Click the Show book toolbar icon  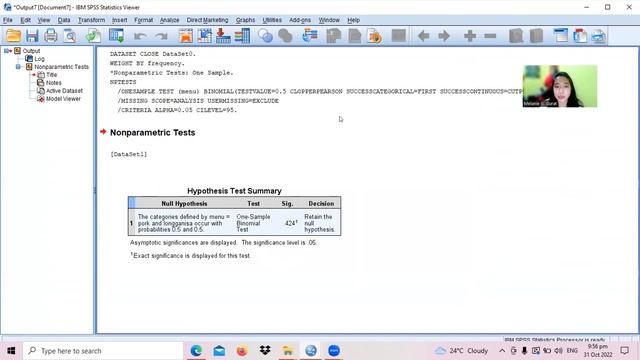[516, 36]
